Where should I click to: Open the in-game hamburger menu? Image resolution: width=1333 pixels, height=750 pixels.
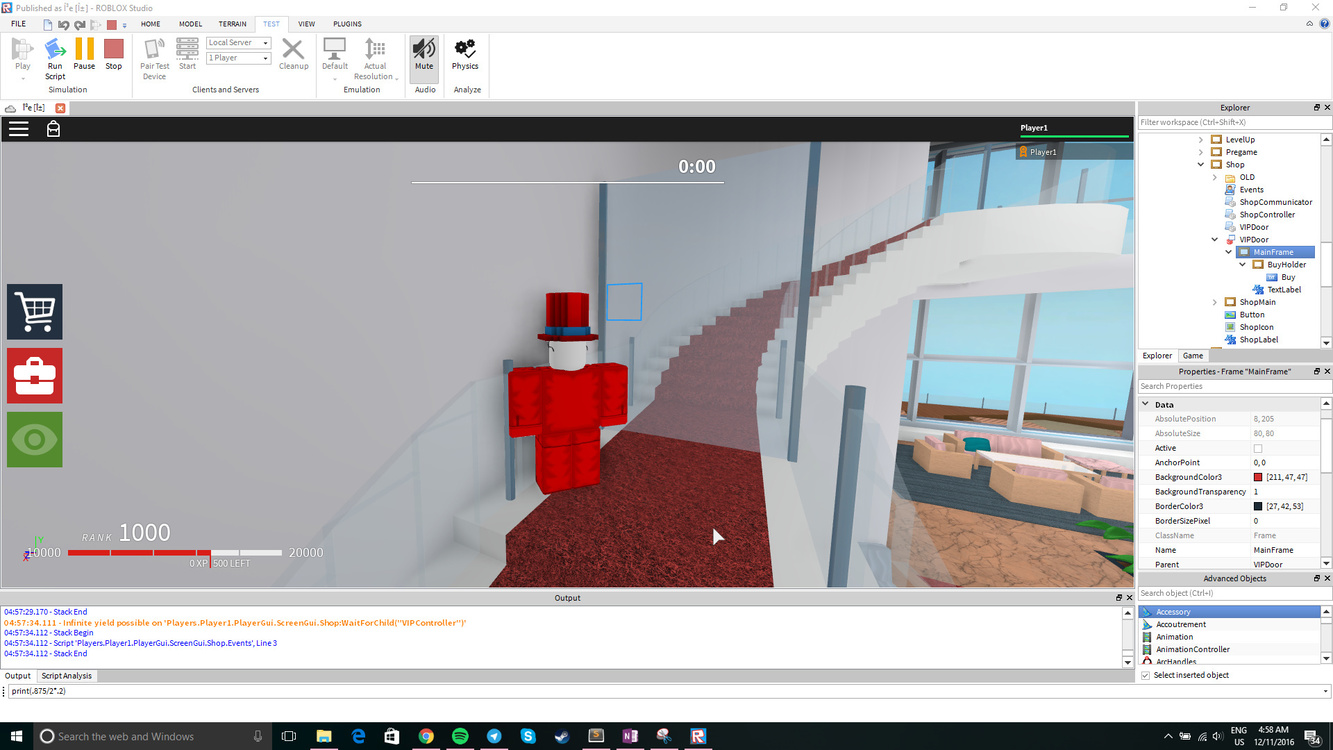tap(18, 128)
